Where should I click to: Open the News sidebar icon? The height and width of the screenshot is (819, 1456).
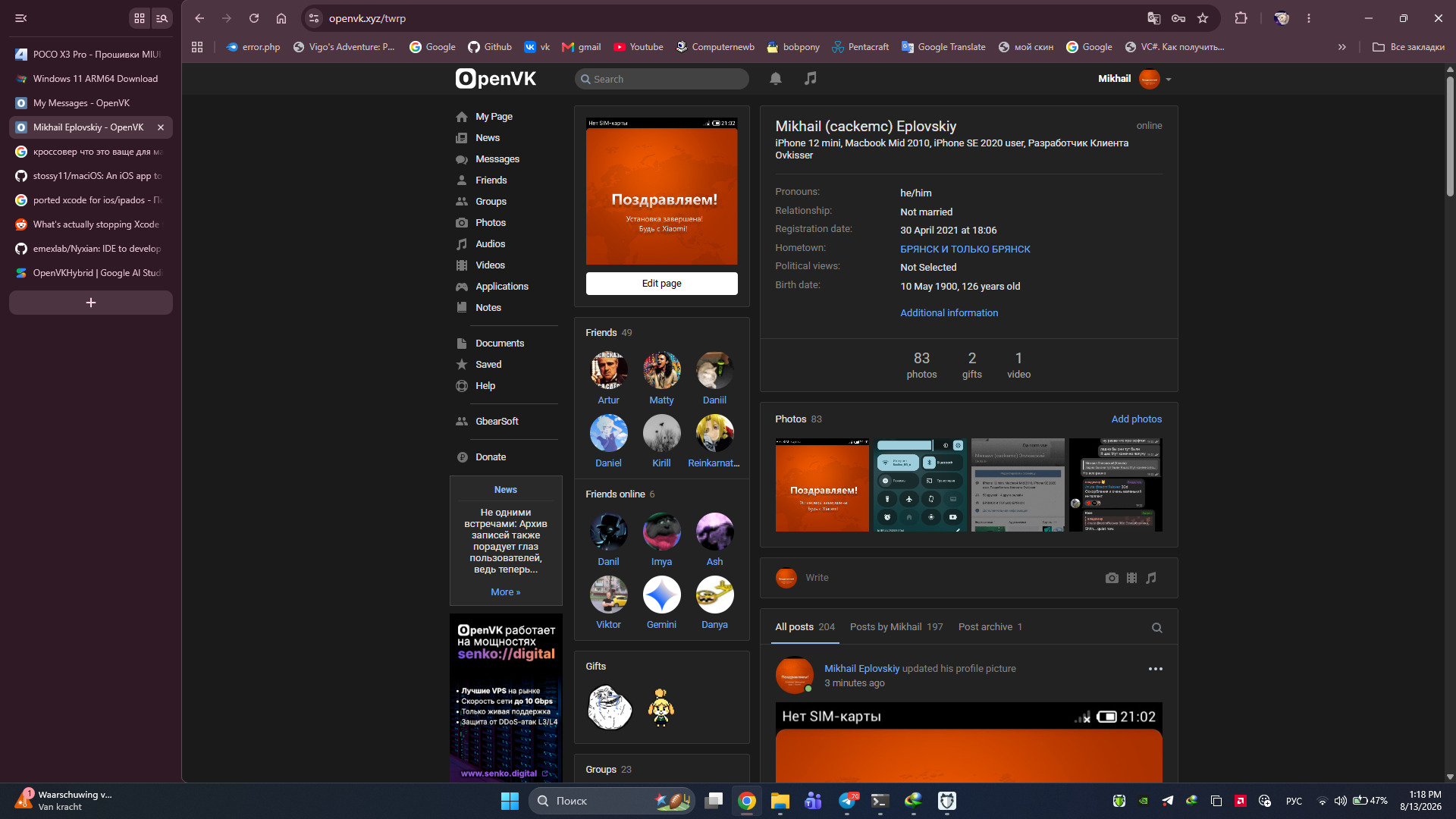pos(462,138)
